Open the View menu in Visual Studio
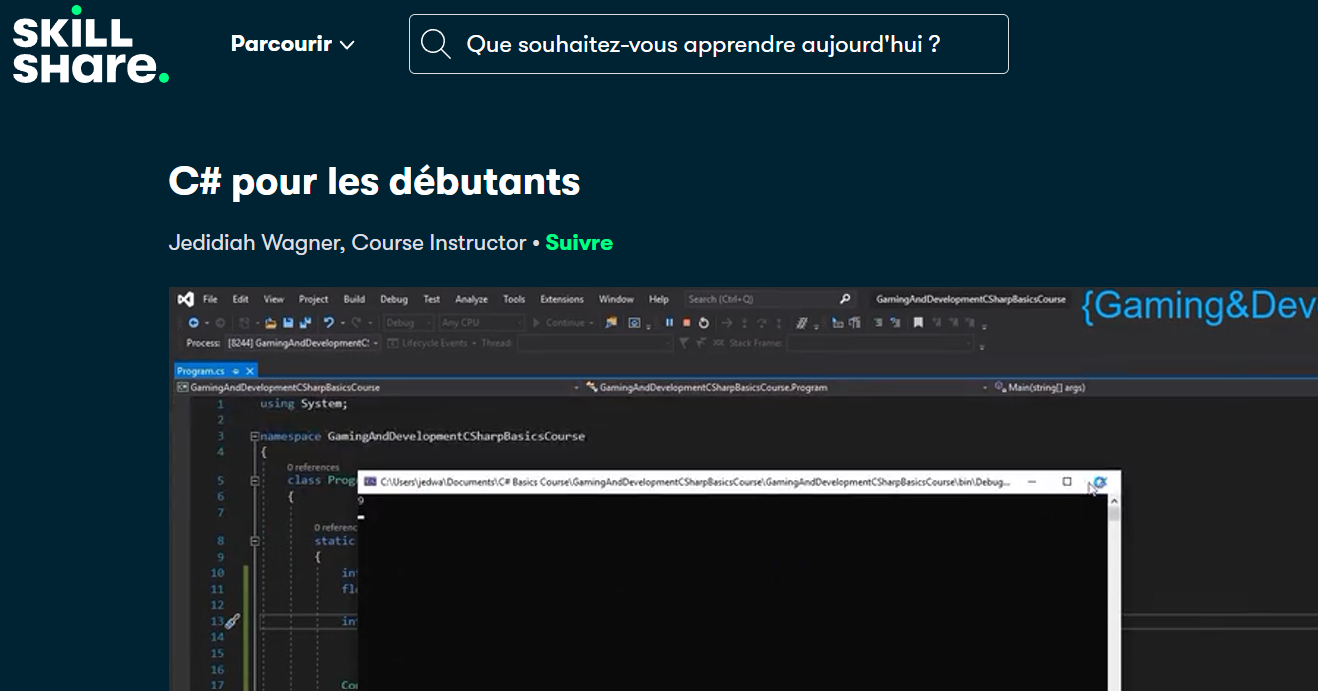The image size is (1318, 691). pos(274,299)
